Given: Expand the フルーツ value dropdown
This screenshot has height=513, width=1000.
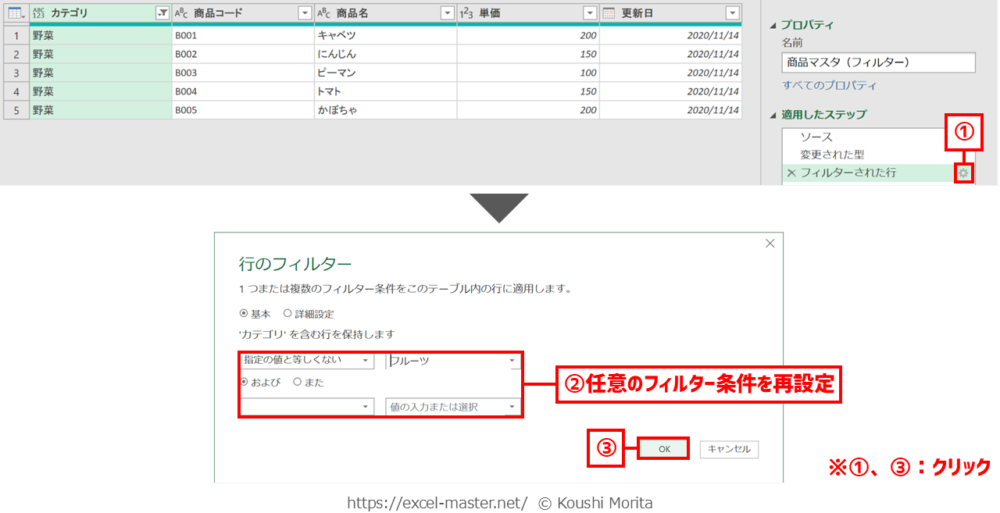Looking at the screenshot, I should (x=512, y=360).
